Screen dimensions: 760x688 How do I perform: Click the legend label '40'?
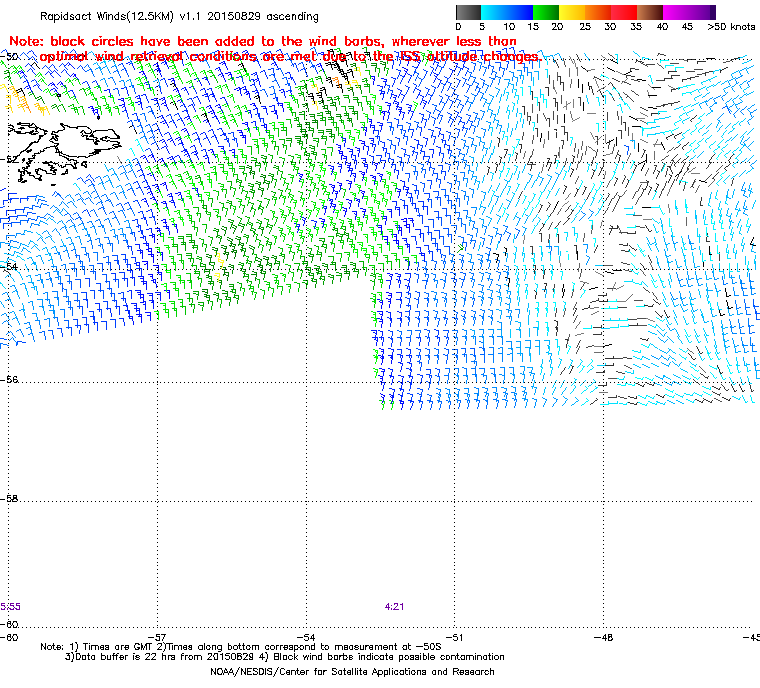click(662, 27)
